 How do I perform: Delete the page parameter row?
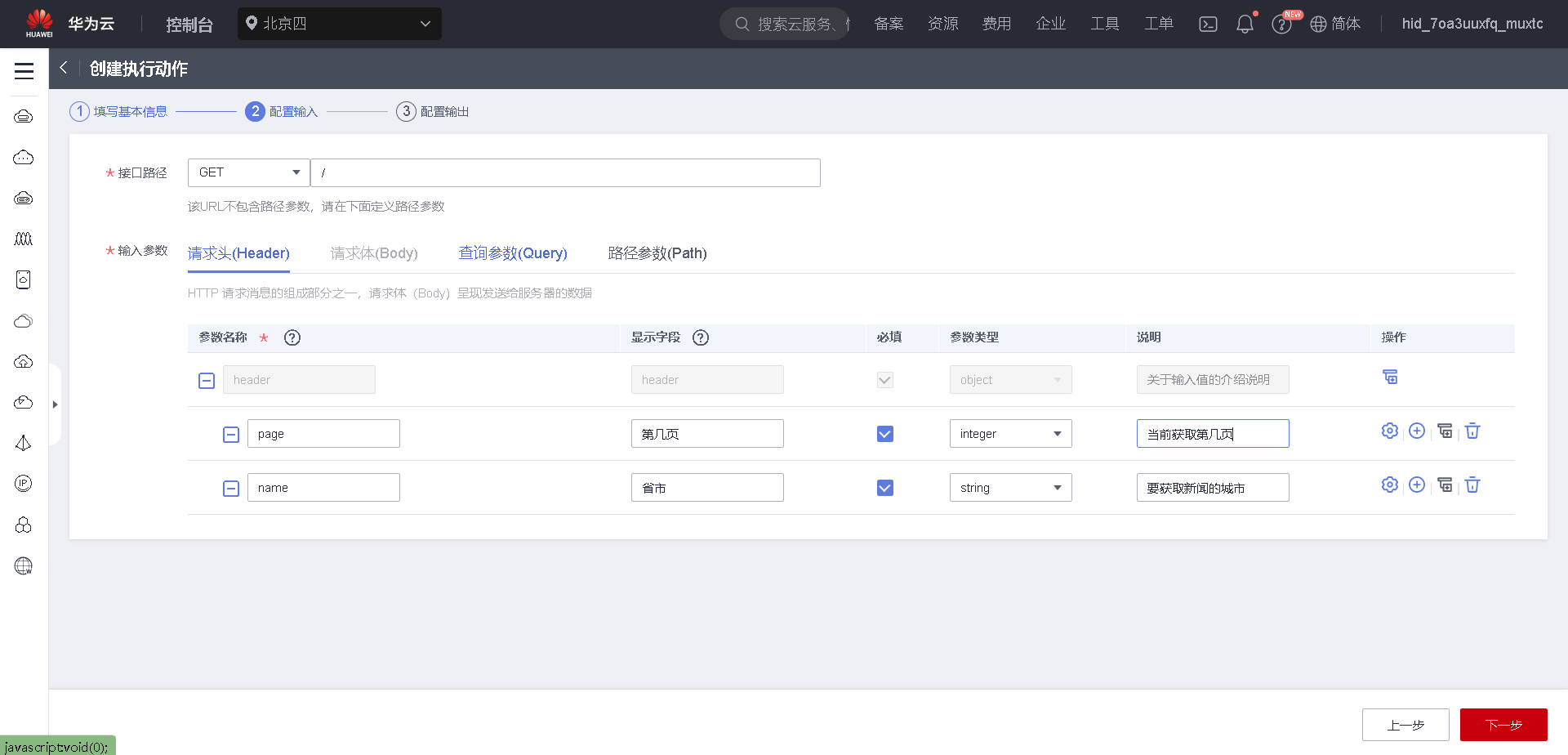point(1472,431)
